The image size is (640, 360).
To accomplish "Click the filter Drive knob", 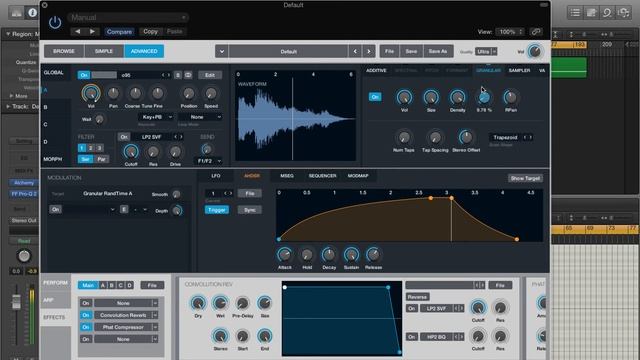I will (x=175, y=152).
